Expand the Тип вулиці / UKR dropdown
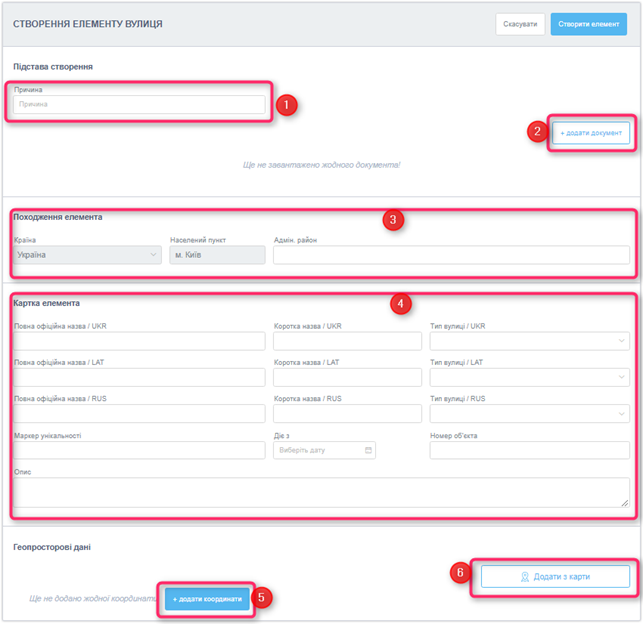643x624 pixels. pyautogui.click(x=529, y=341)
